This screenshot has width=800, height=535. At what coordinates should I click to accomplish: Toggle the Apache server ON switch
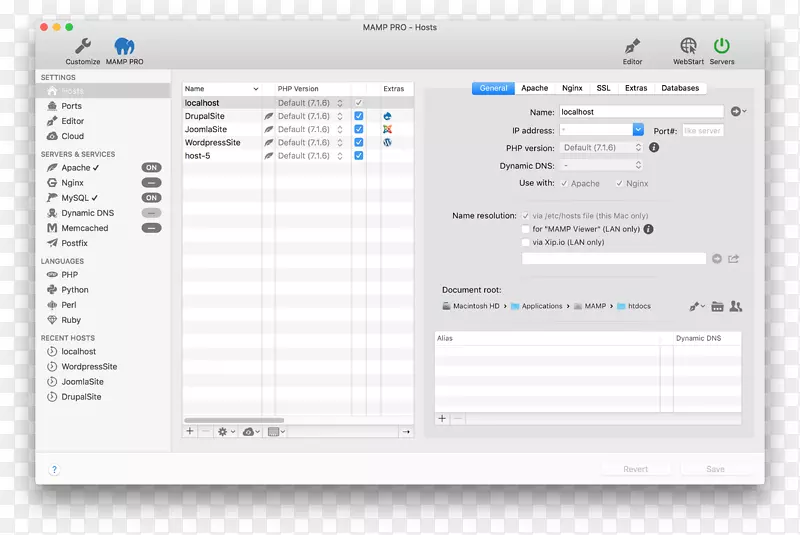click(x=151, y=168)
